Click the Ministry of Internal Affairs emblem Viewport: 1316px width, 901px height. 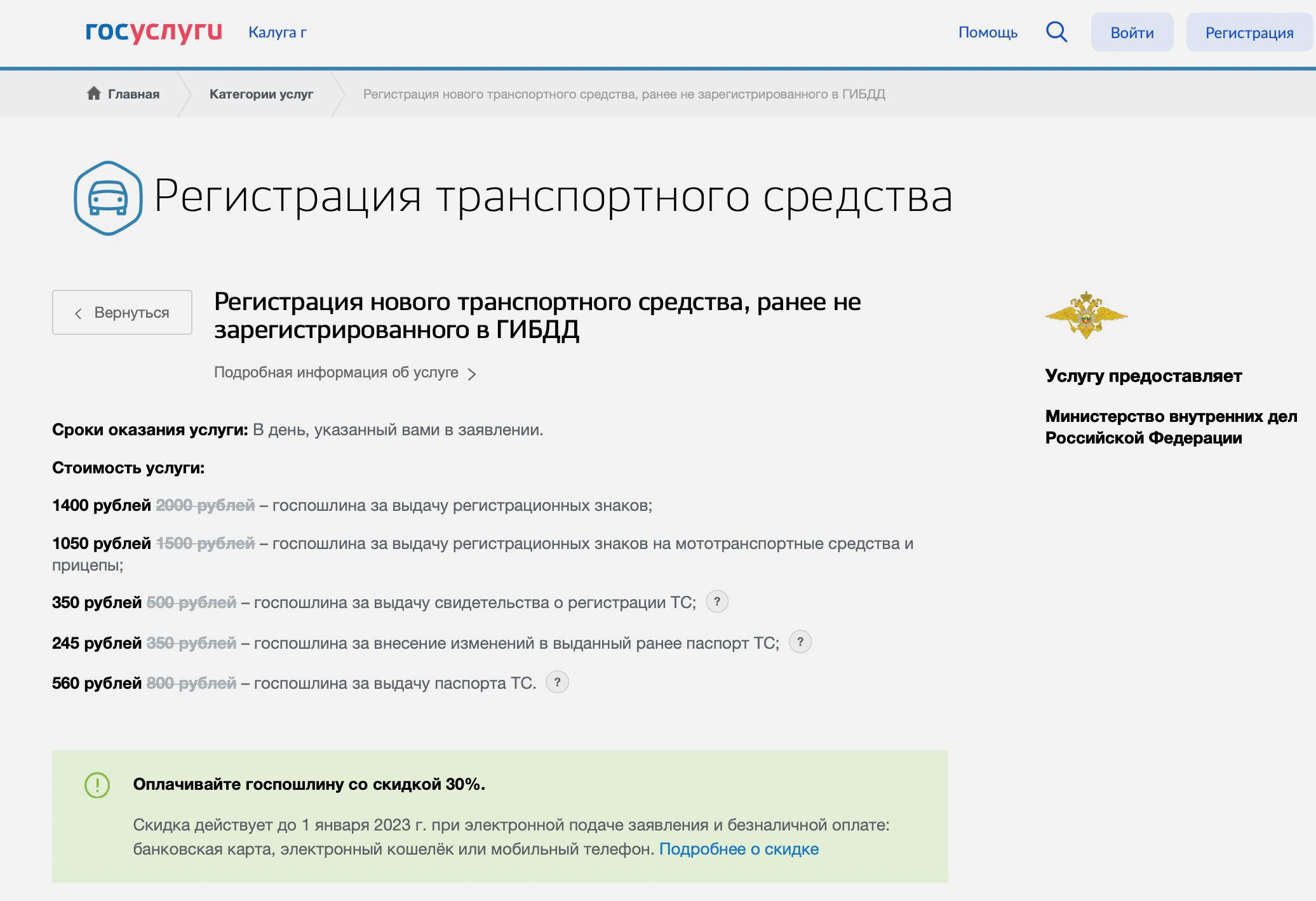[x=1086, y=315]
